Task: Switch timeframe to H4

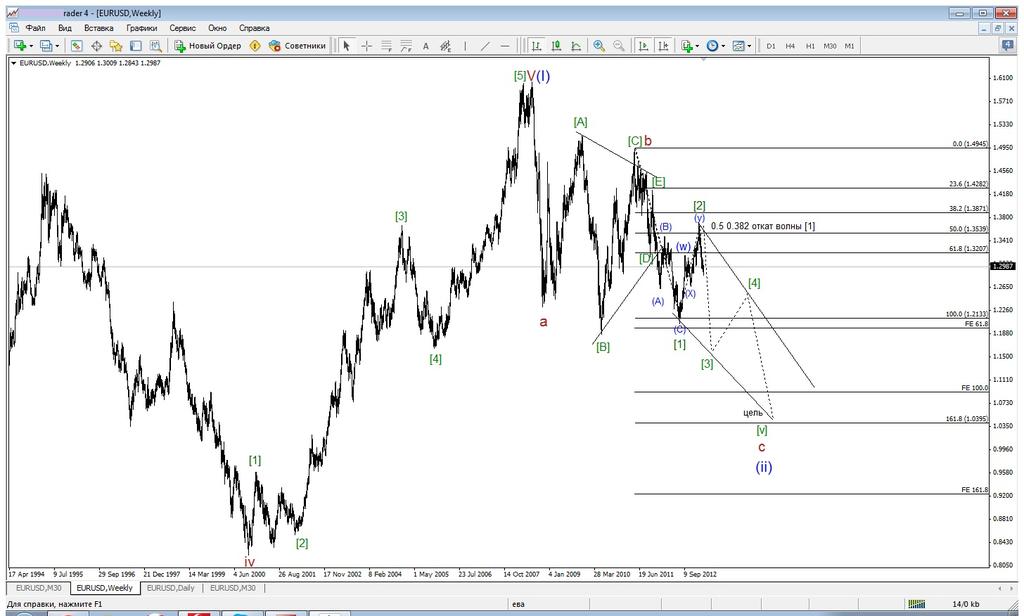Action: [790, 46]
